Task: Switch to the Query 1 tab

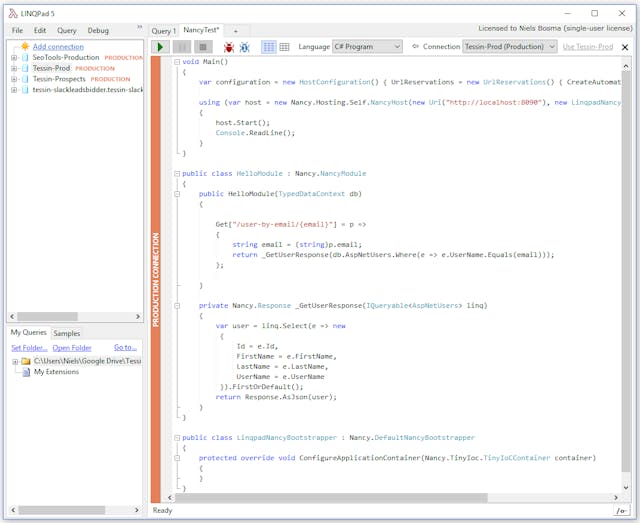Action: coord(163,31)
